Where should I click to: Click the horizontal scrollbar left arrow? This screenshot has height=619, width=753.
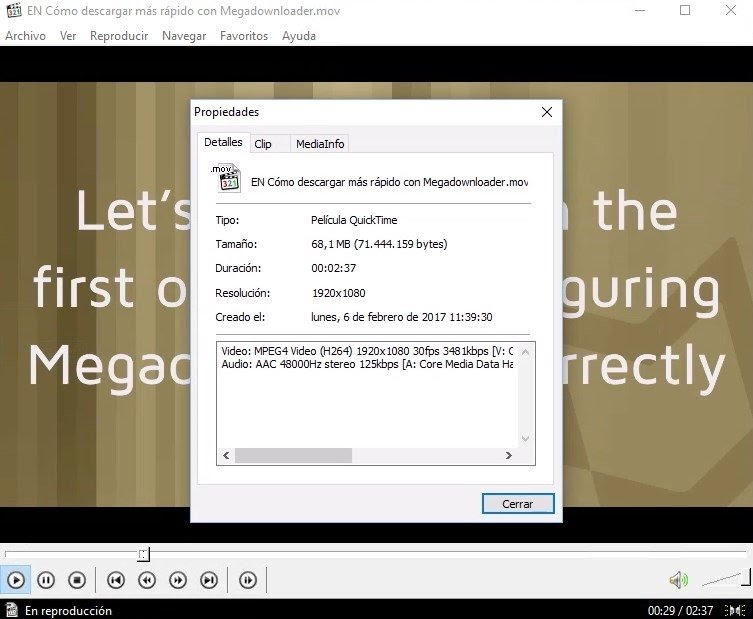click(226, 455)
